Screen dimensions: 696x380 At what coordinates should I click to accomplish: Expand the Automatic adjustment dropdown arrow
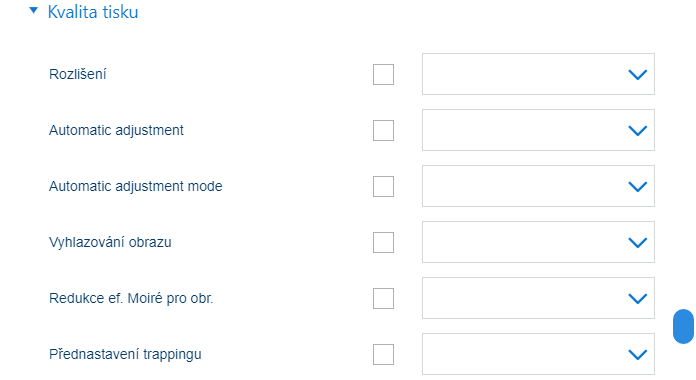638,131
